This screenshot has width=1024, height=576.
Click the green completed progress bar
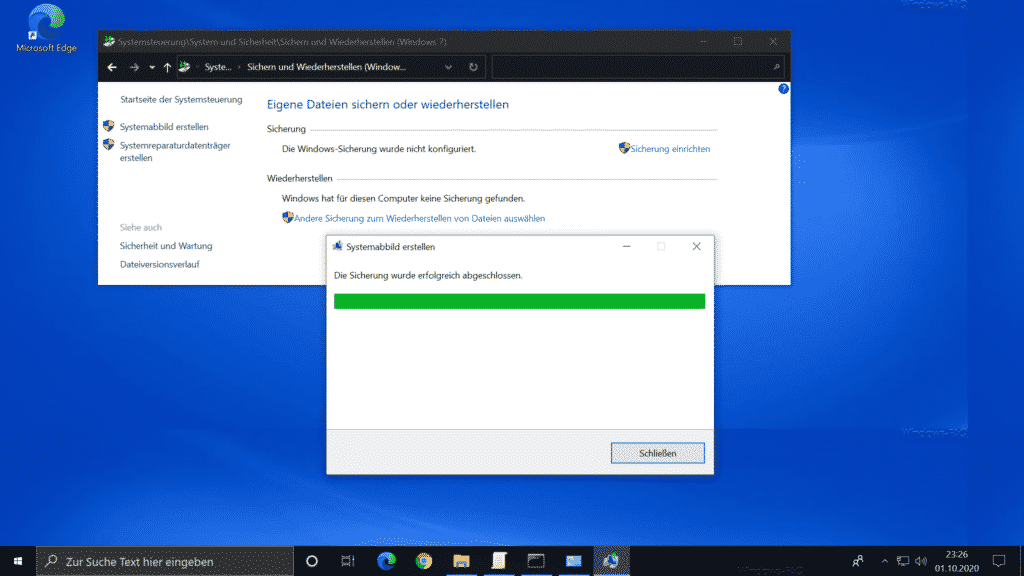point(519,301)
